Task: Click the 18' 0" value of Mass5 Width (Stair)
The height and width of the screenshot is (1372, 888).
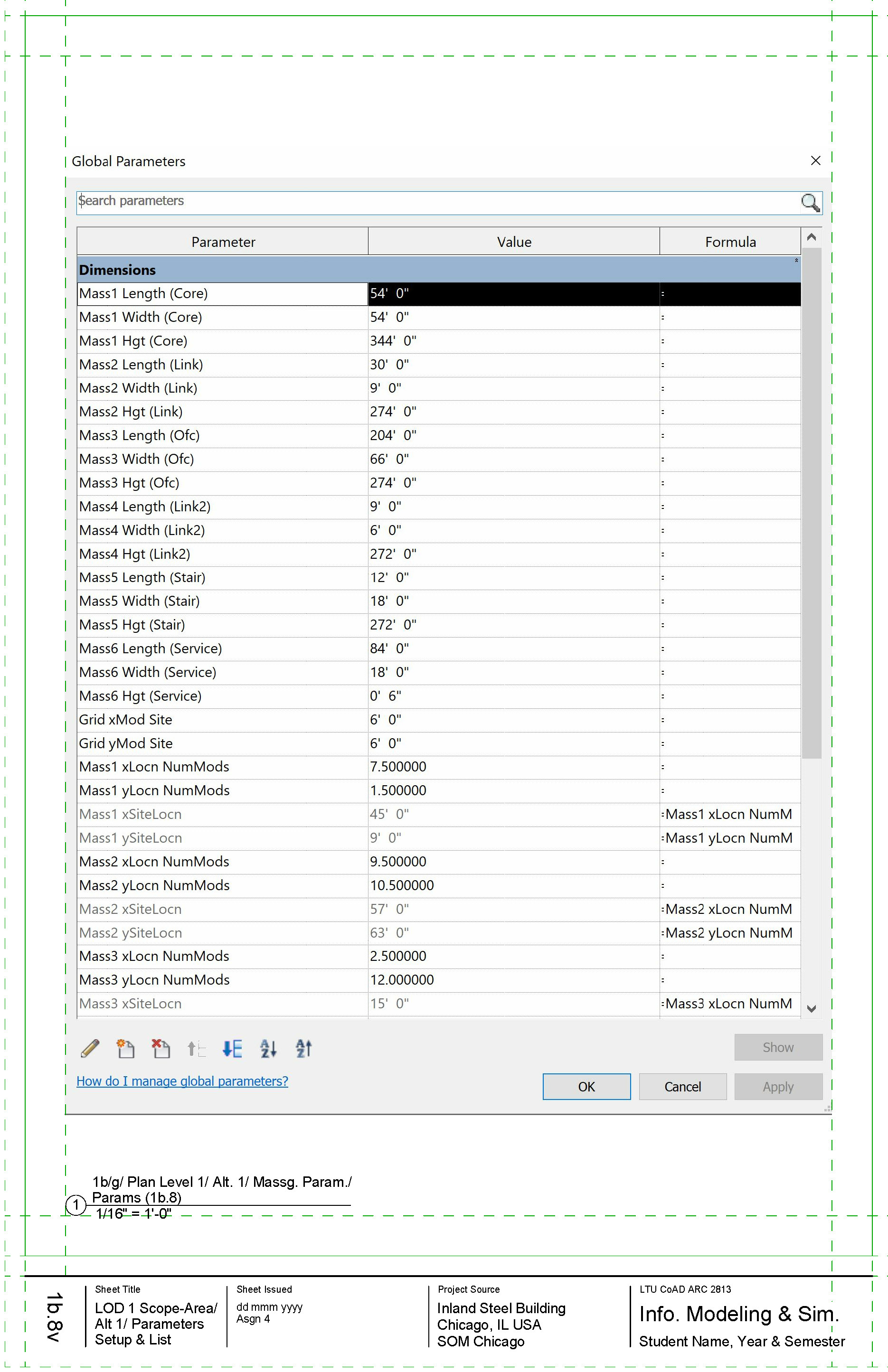Action: (x=514, y=601)
